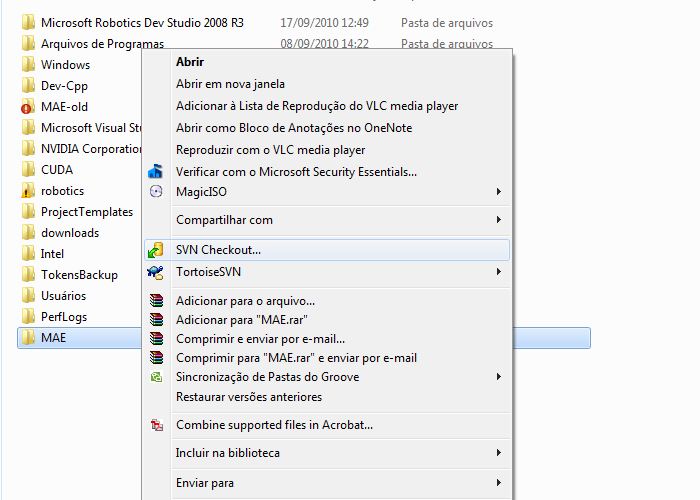Click the Intel folder icon
The image size is (700, 500).
[x=28, y=253]
